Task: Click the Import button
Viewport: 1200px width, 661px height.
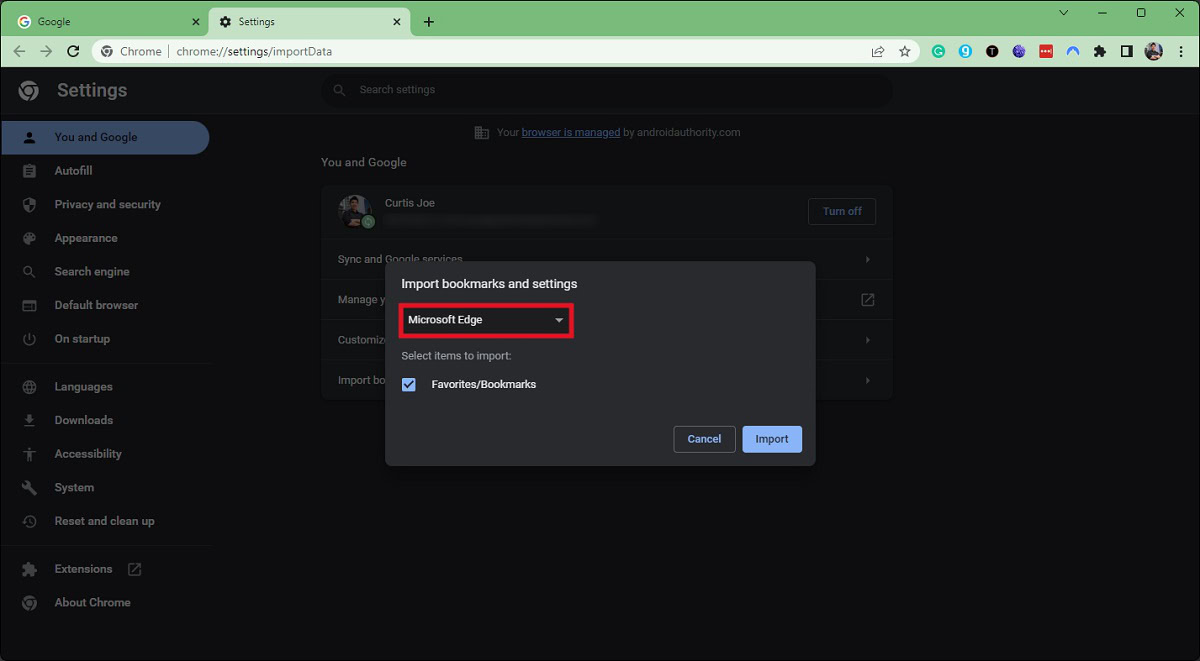Action: [x=772, y=438]
